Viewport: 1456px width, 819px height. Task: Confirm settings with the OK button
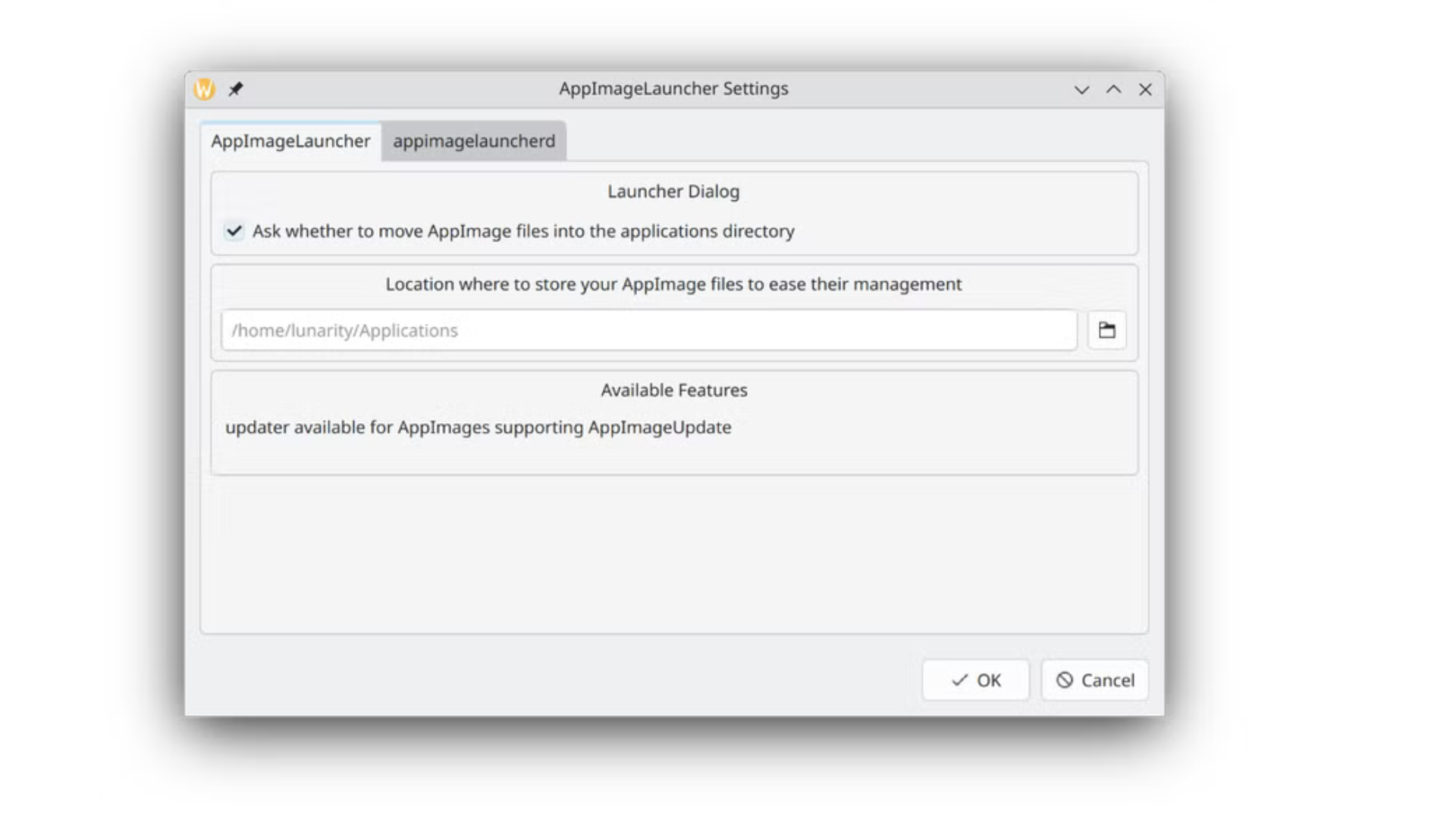click(x=976, y=680)
